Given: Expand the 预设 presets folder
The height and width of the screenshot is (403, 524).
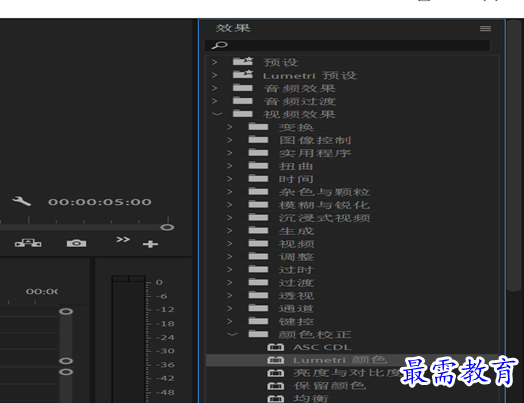Looking at the screenshot, I should pos(215,62).
